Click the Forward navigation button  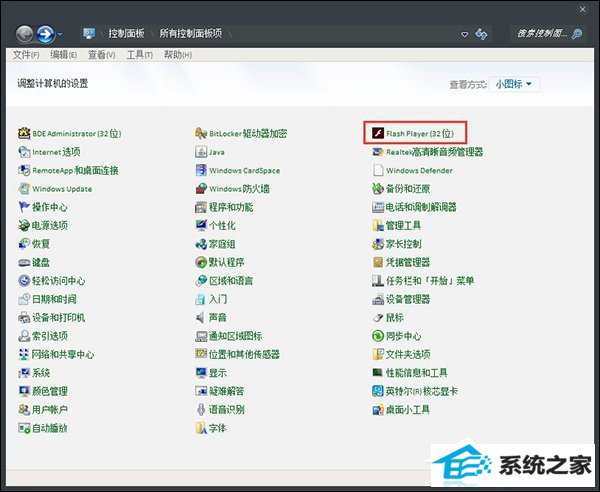pyautogui.click(x=46, y=34)
